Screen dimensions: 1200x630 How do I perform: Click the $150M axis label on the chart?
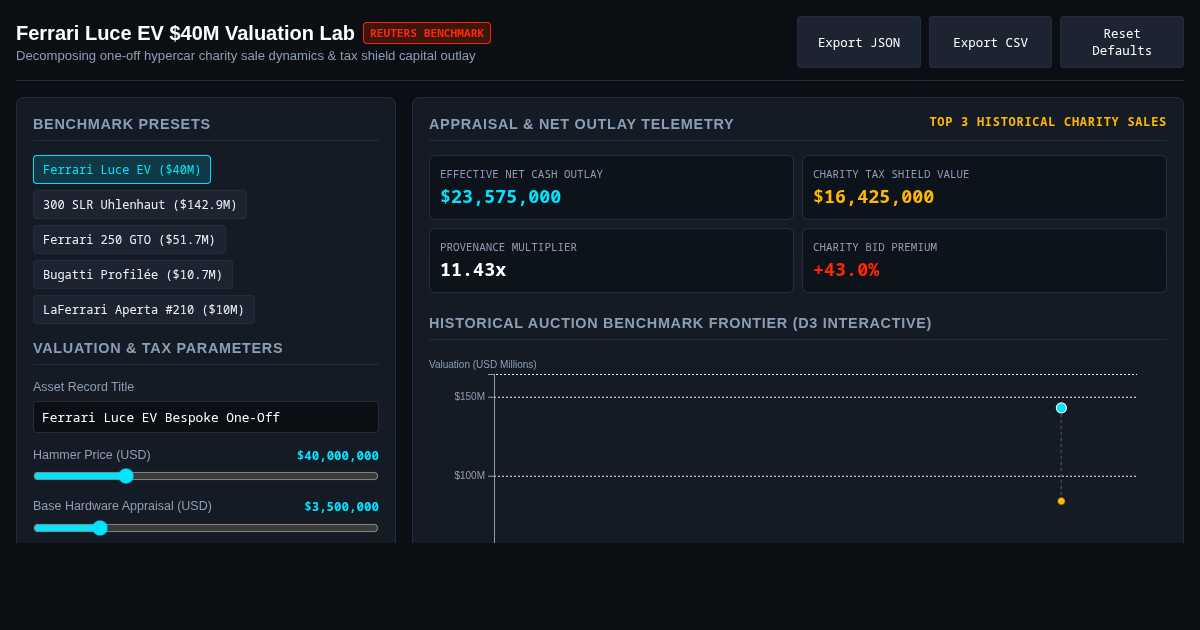click(469, 397)
